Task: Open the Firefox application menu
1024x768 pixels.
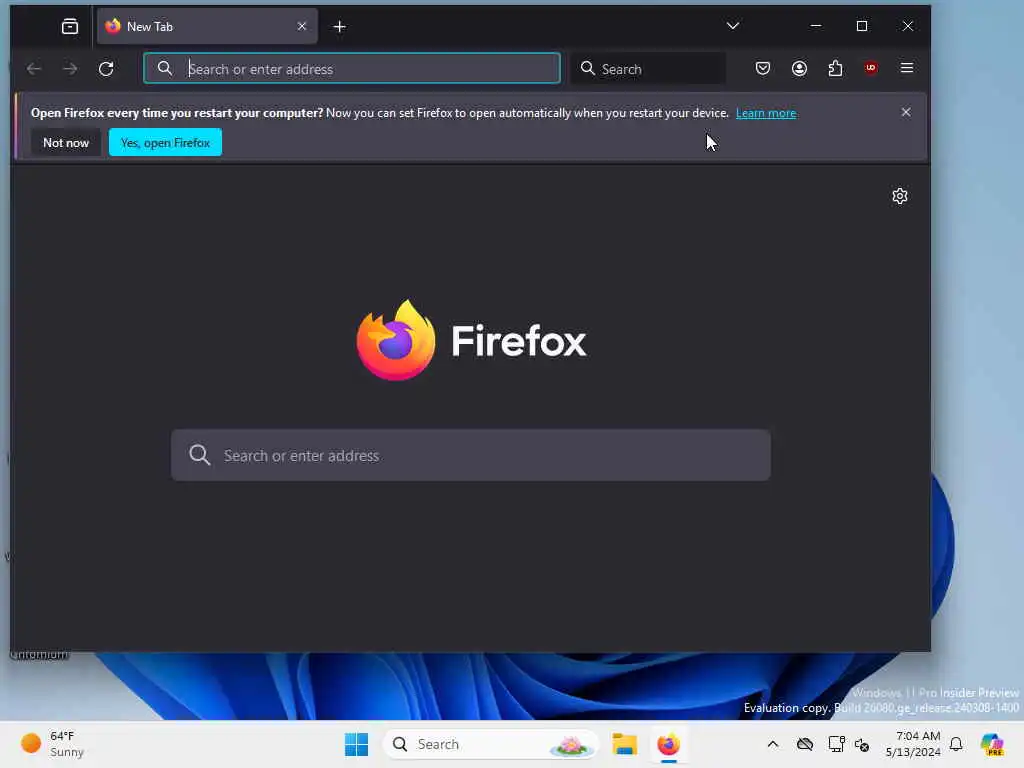Action: tap(906, 68)
